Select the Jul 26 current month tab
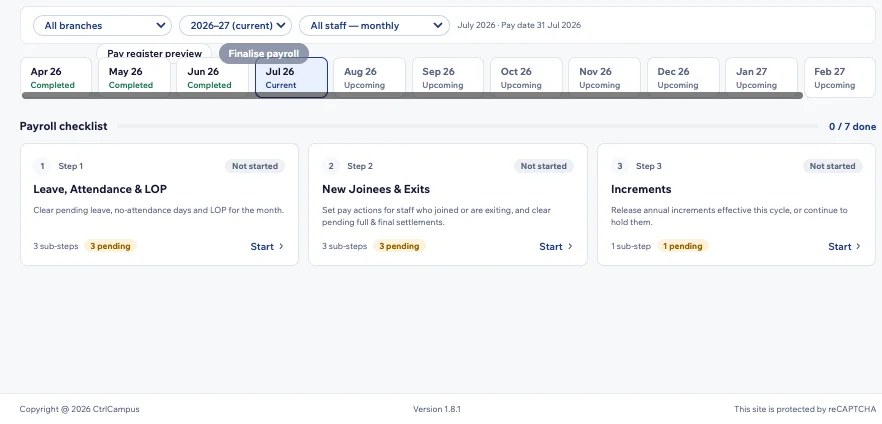The height and width of the screenshot is (424, 882). pyautogui.click(x=291, y=78)
